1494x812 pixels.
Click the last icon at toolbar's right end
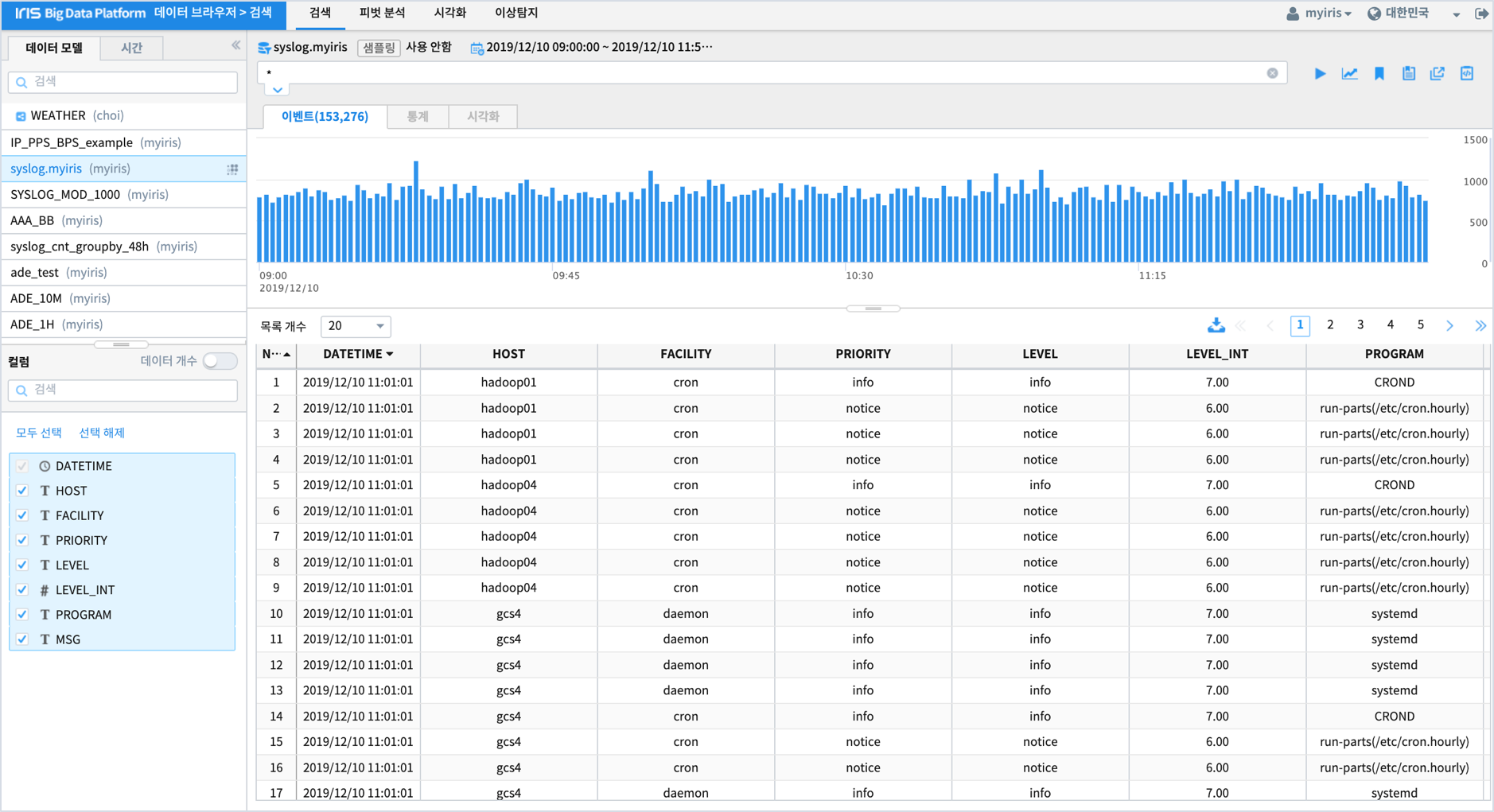point(1467,74)
